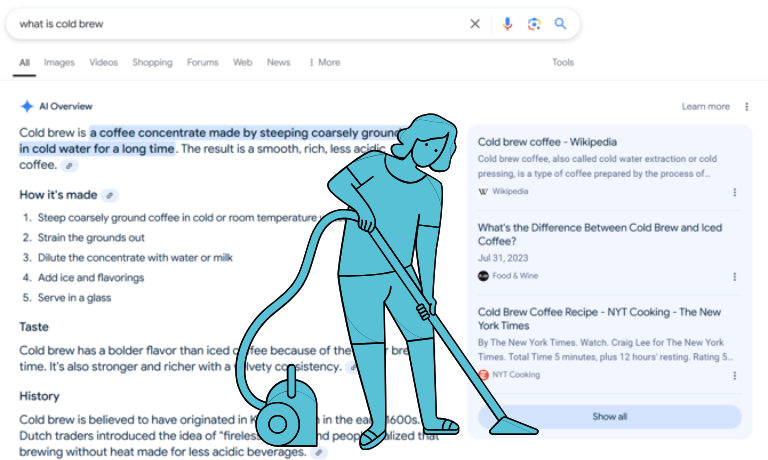Click the NYT Cooking favicon
Image resolution: width=768 pixels, height=460 pixels.
pyautogui.click(x=483, y=375)
